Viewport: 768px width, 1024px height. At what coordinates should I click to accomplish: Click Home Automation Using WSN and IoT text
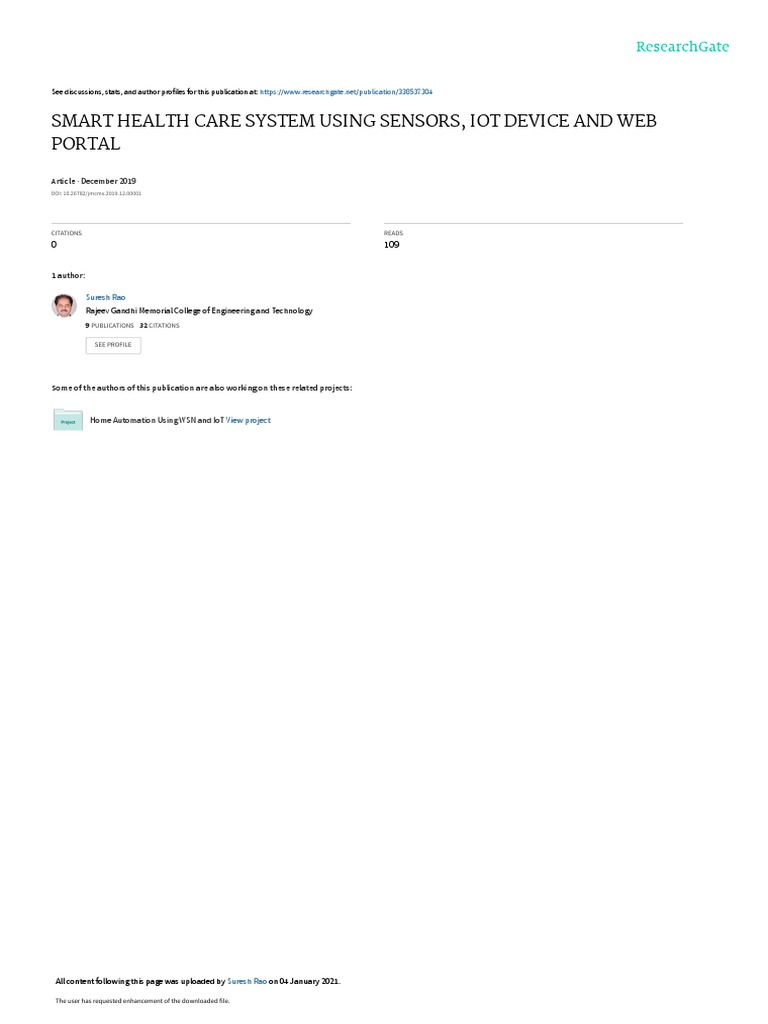[x=157, y=421]
